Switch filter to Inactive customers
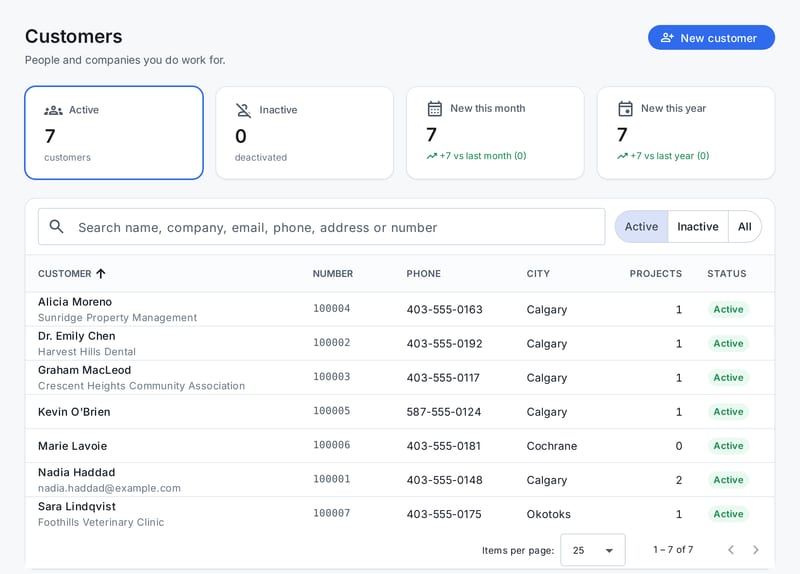800x574 pixels. [x=698, y=227]
